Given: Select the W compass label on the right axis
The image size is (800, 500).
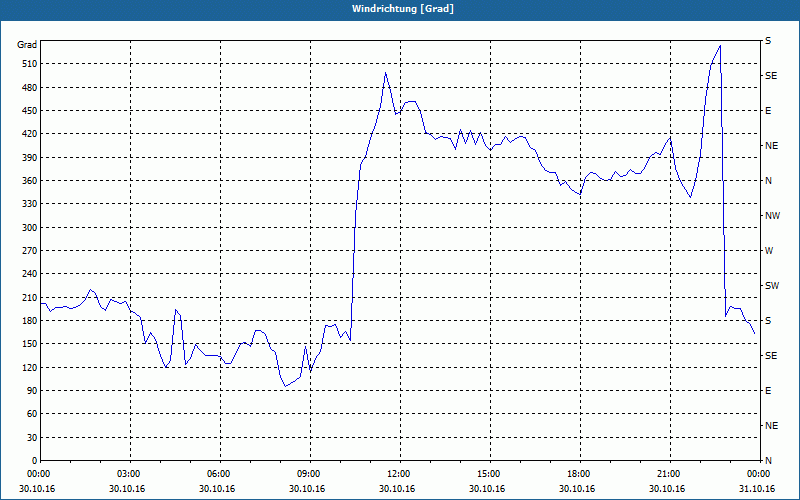Looking at the screenshot, I should (769, 251).
